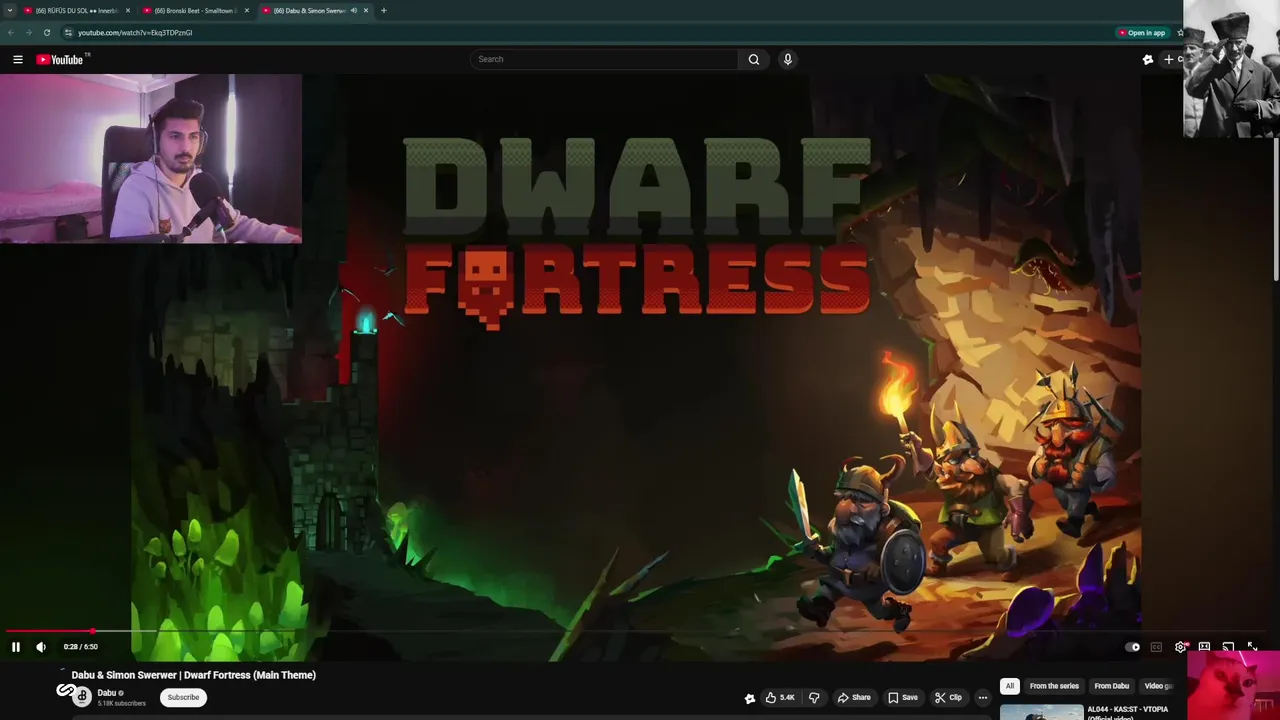Close the RÜFÜS DU SOL tab
The width and height of the screenshot is (1280, 720).
[128, 10]
